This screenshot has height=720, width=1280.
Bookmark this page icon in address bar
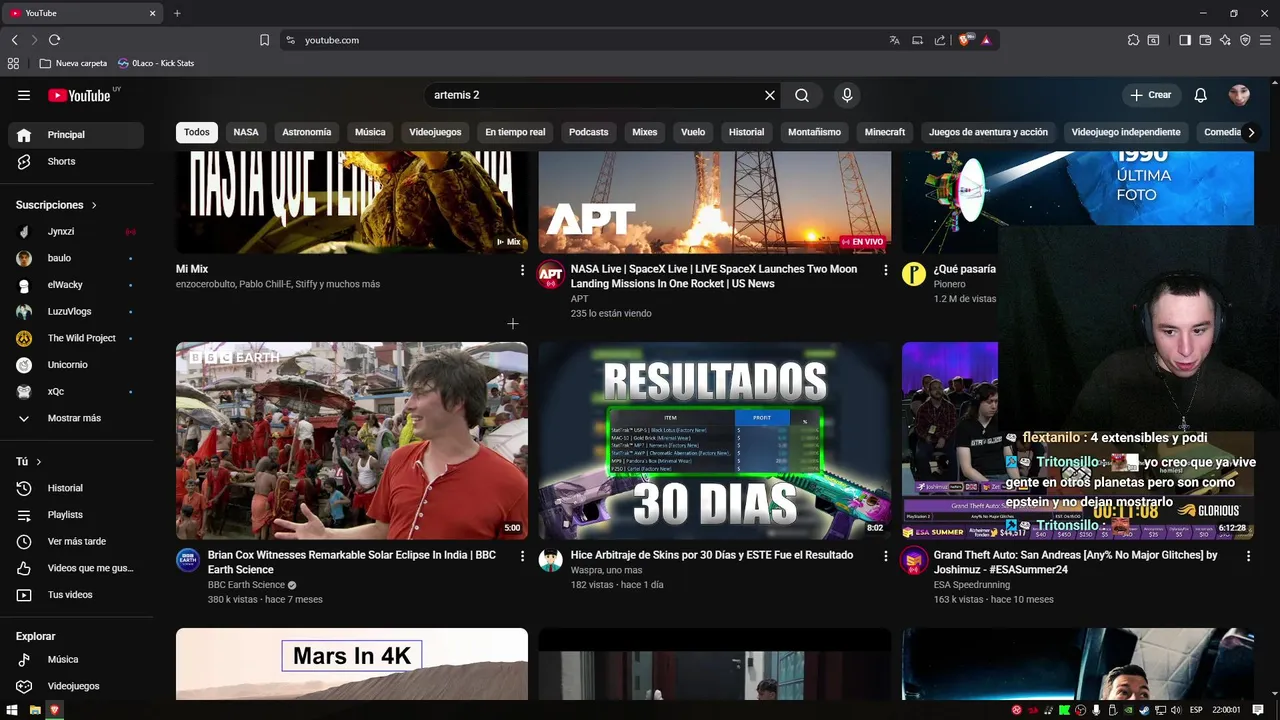pos(264,40)
